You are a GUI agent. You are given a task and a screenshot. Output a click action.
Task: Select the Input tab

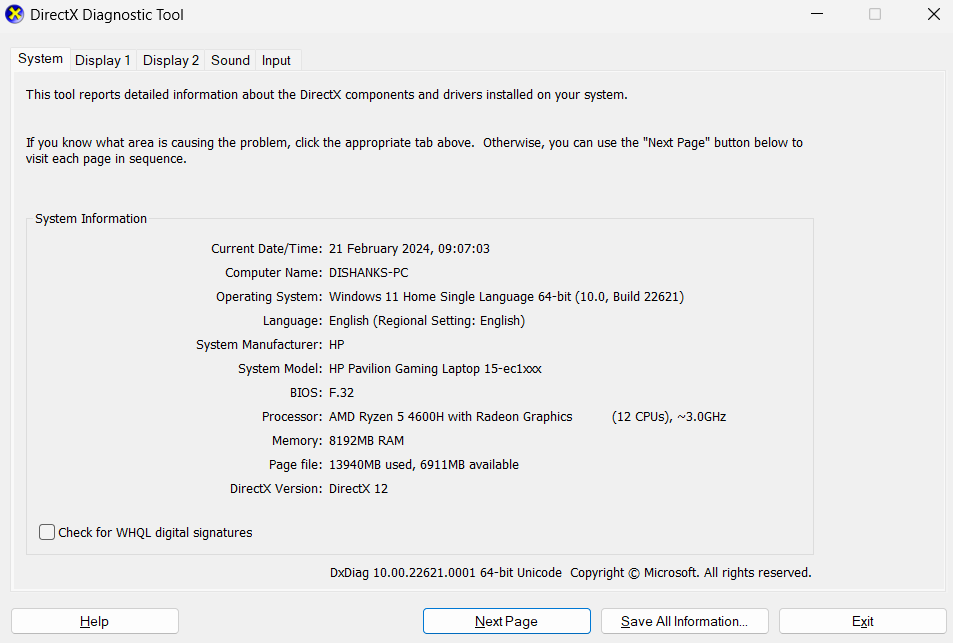(276, 60)
